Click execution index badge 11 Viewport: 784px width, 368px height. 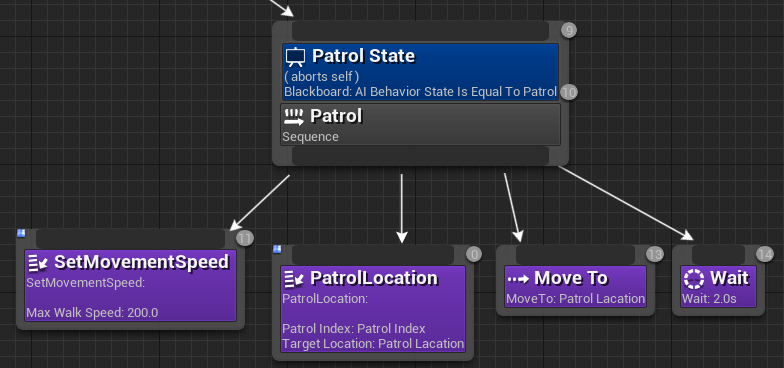[244, 238]
